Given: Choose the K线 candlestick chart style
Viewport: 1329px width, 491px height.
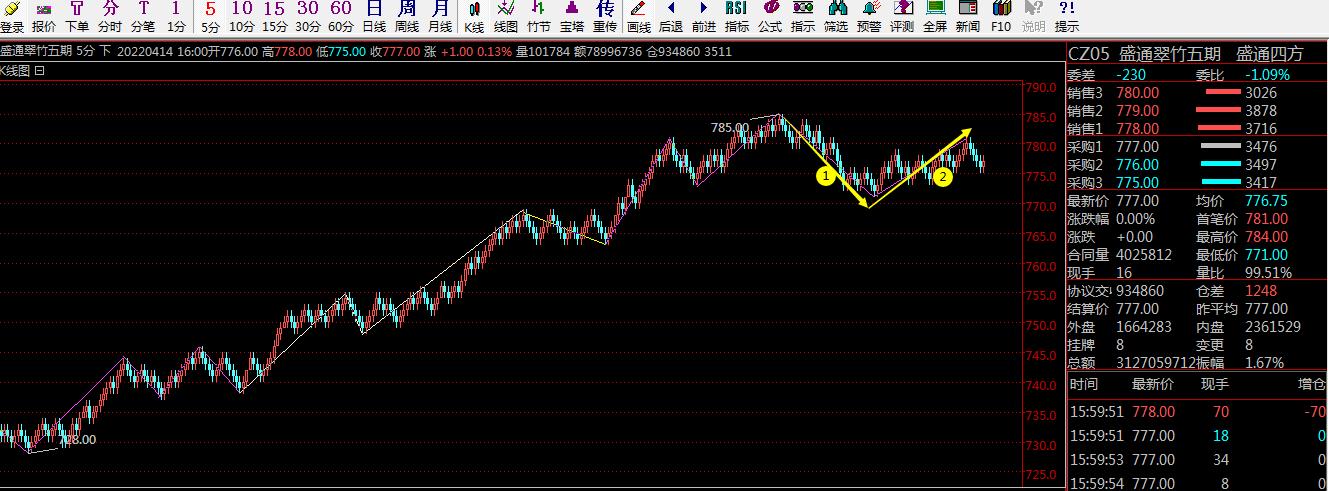Looking at the screenshot, I should tap(474, 17).
